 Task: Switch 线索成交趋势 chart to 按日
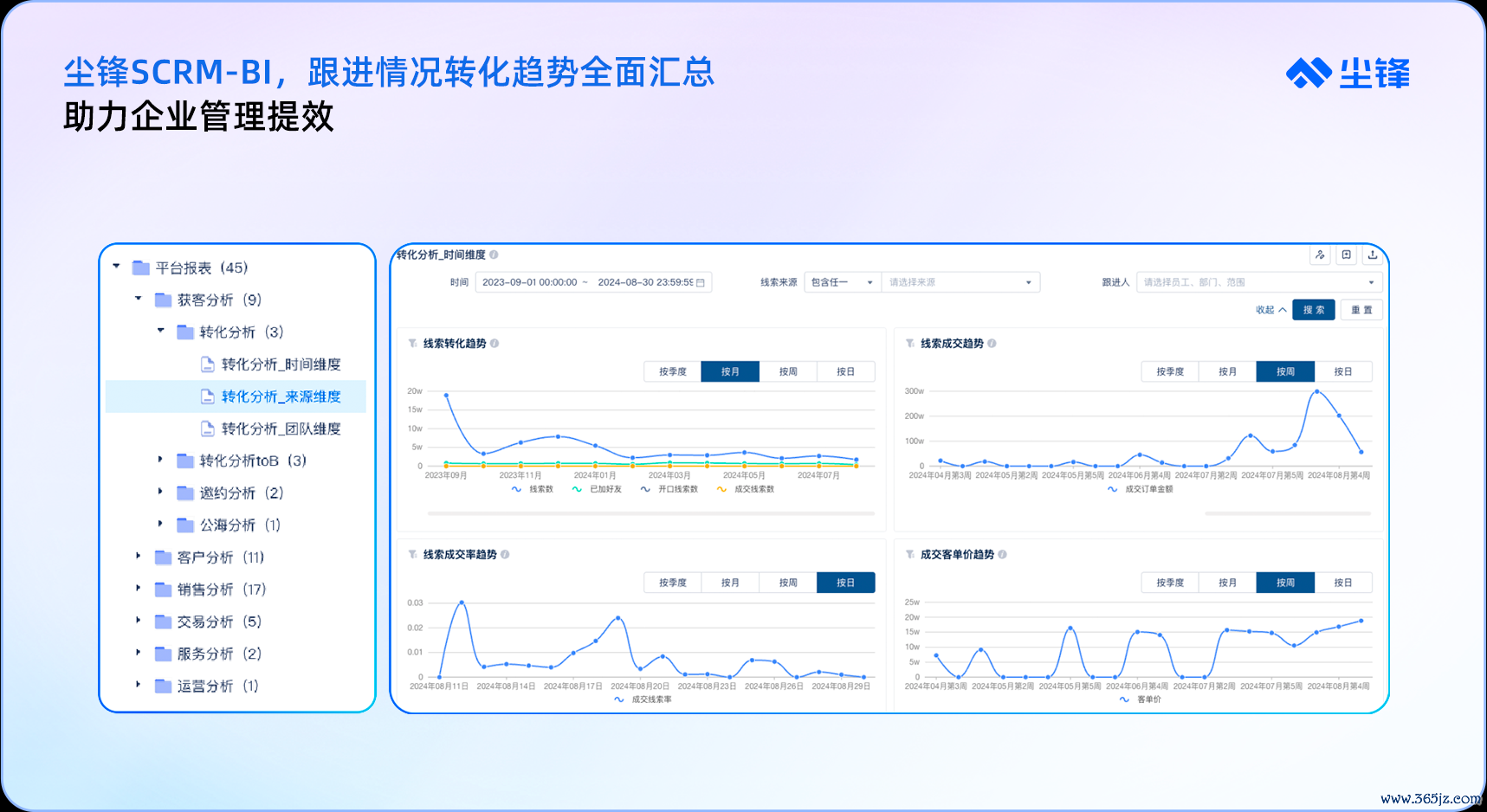tap(1343, 371)
